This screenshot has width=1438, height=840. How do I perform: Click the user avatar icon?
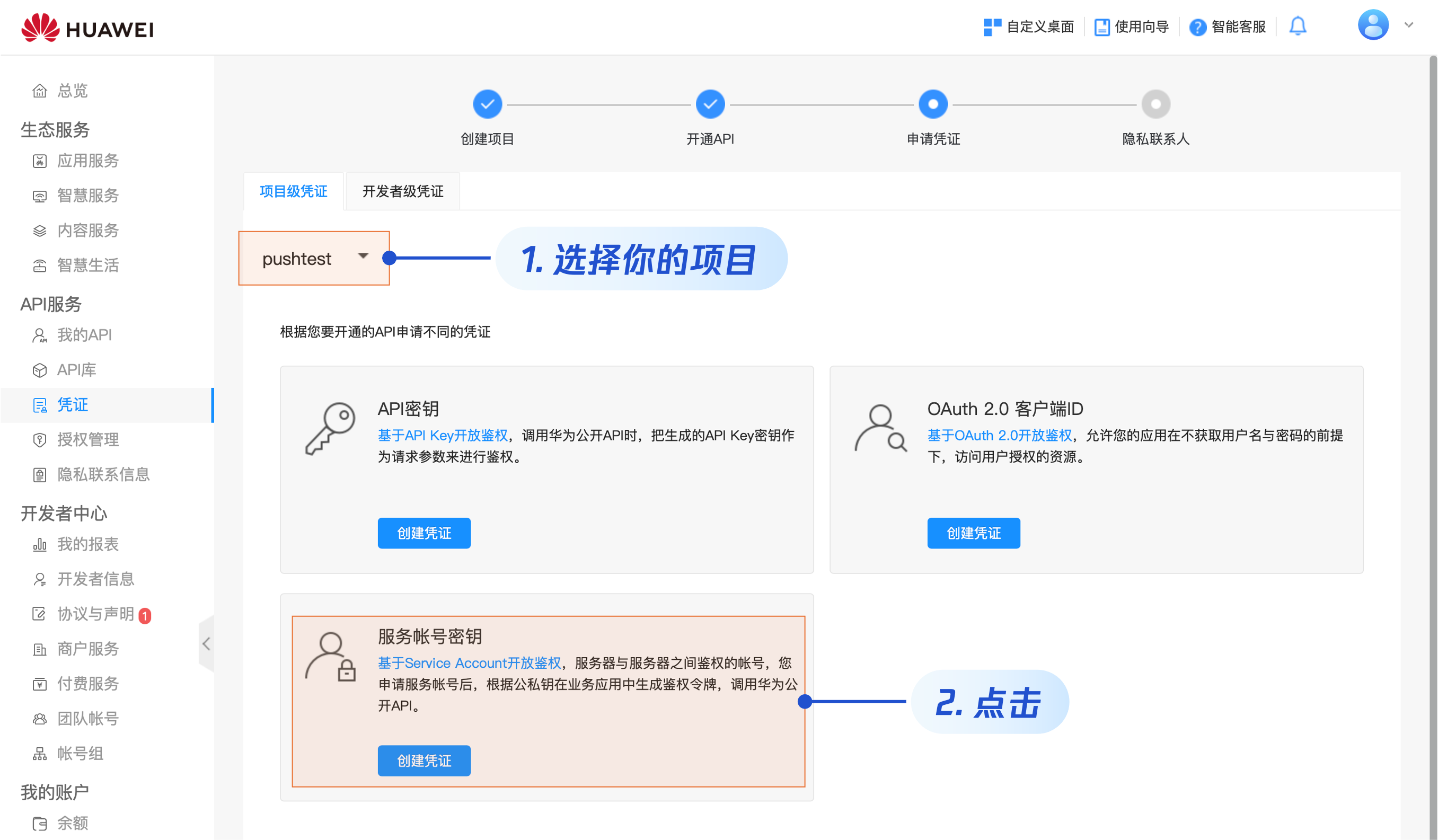[1372, 25]
